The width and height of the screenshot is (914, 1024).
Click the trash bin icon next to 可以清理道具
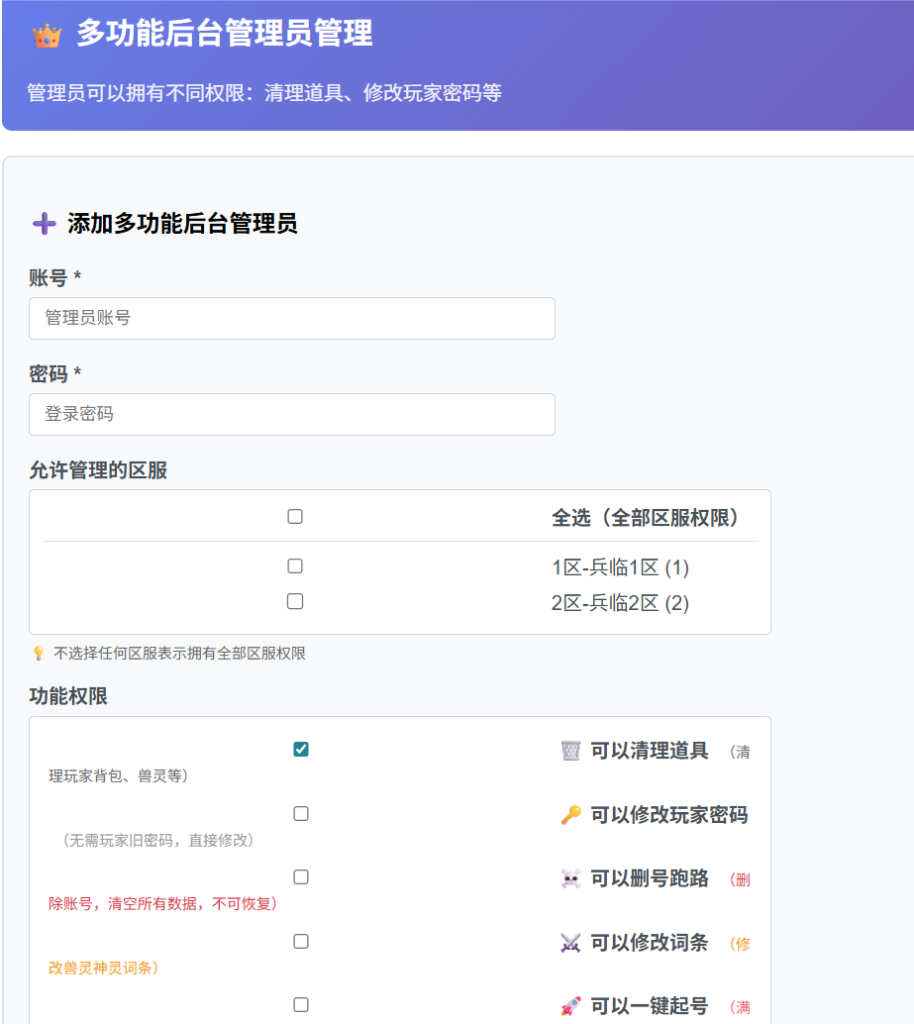pyautogui.click(x=571, y=750)
